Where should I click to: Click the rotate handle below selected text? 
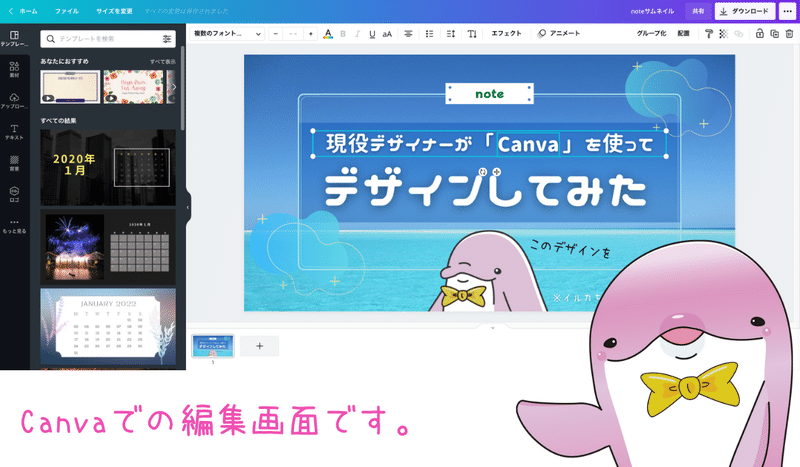point(483,172)
